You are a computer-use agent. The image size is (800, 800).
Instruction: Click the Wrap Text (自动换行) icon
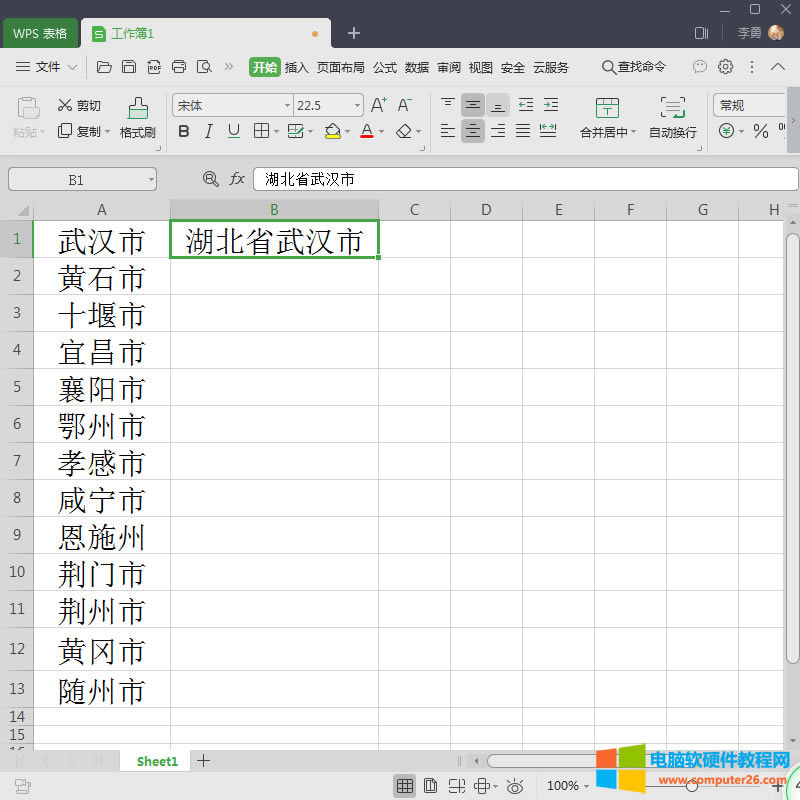(673, 108)
